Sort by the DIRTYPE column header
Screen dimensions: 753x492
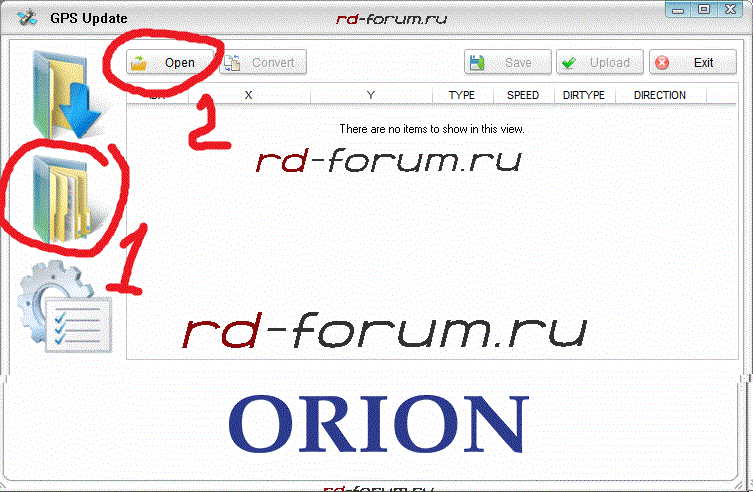click(x=584, y=95)
